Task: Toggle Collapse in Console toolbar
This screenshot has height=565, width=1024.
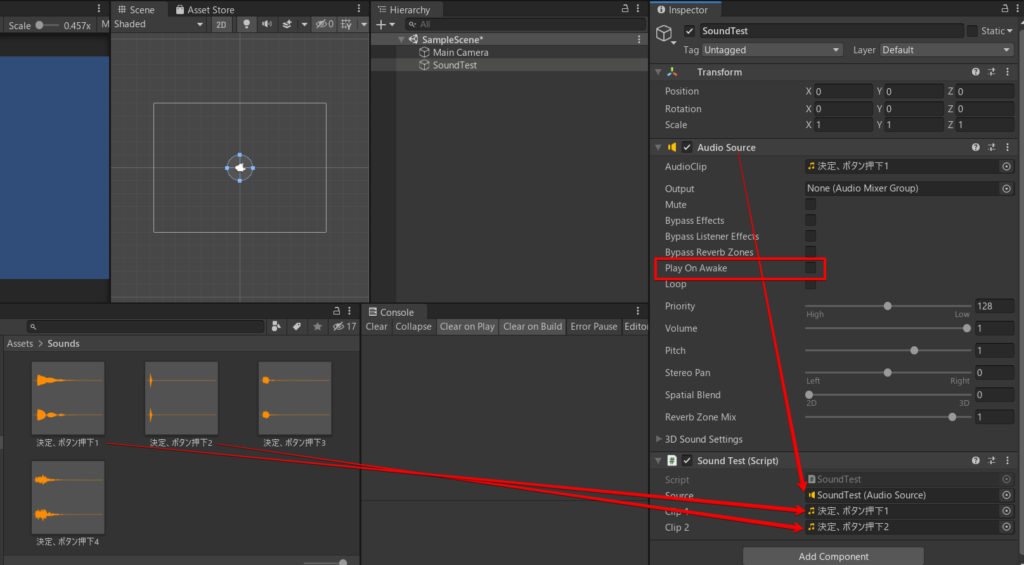Action: [x=413, y=327]
